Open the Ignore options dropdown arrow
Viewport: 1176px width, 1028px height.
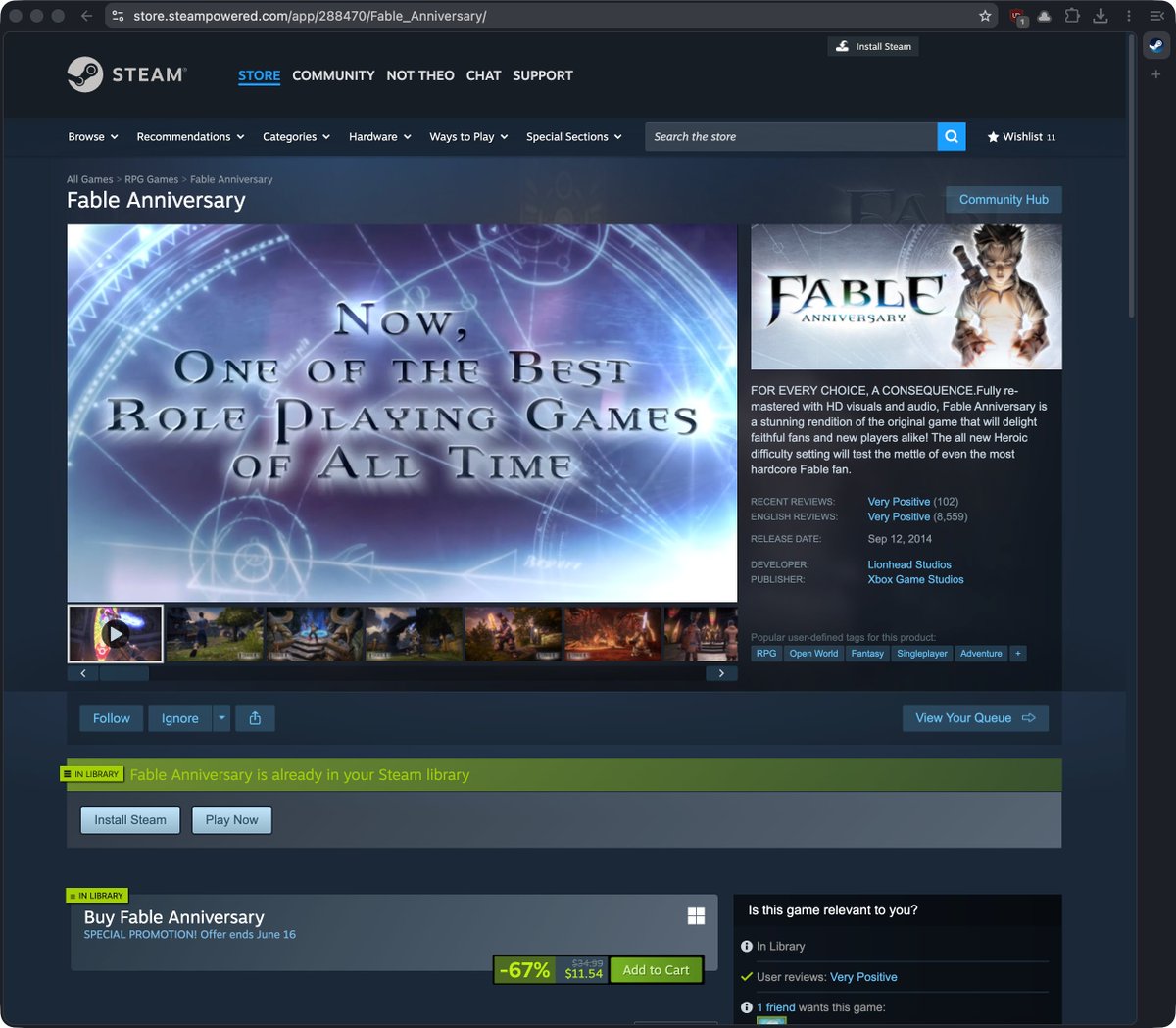(x=221, y=718)
